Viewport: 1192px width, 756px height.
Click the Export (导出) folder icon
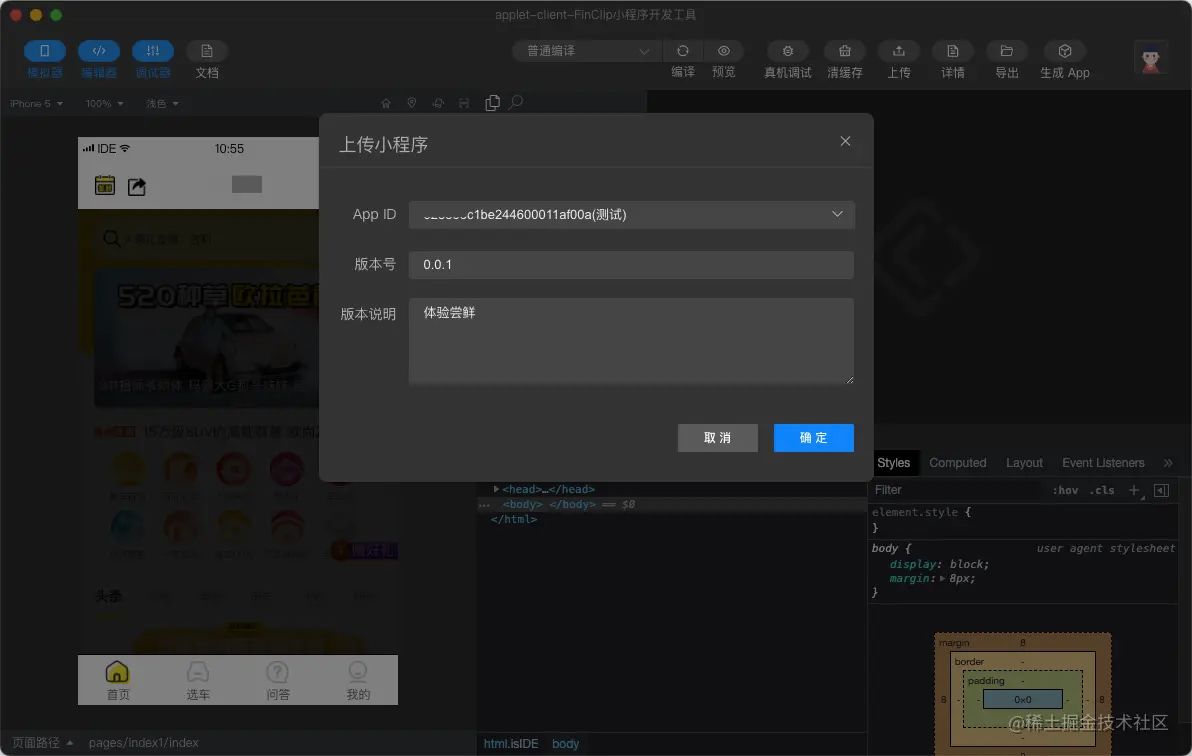[1006, 51]
